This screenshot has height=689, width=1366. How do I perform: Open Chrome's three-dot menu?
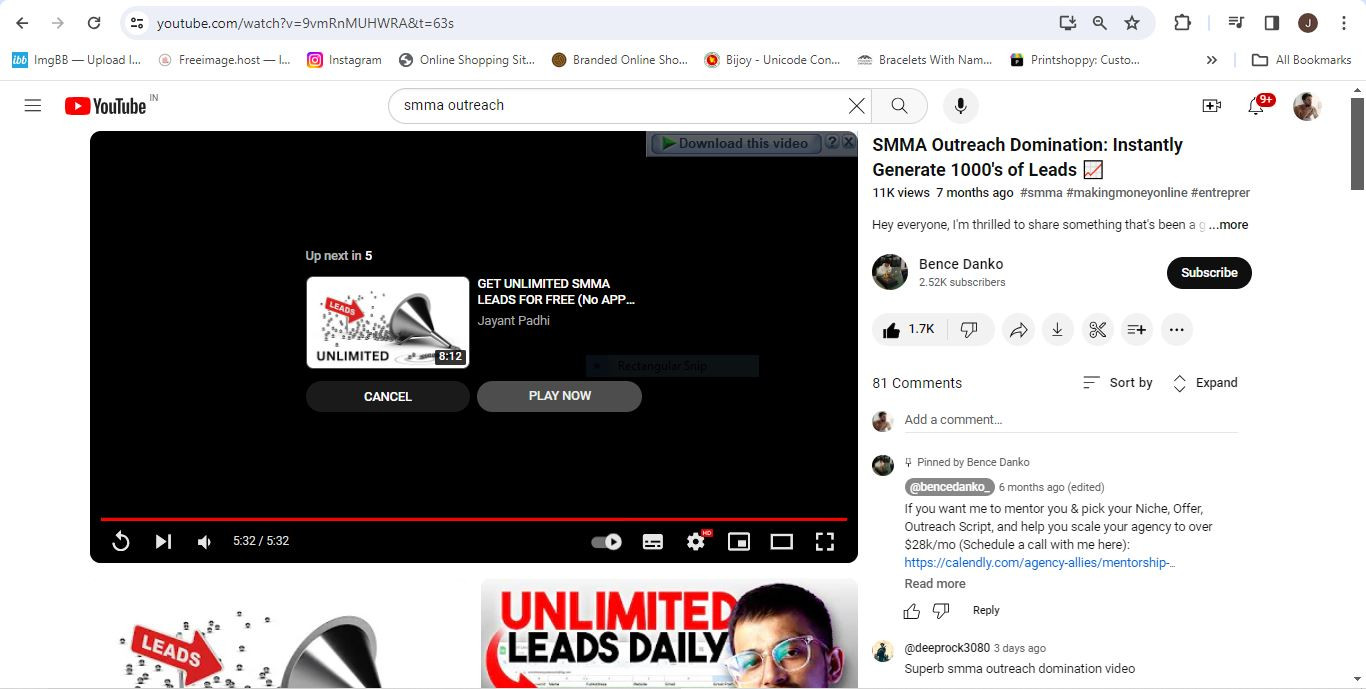point(1344,23)
